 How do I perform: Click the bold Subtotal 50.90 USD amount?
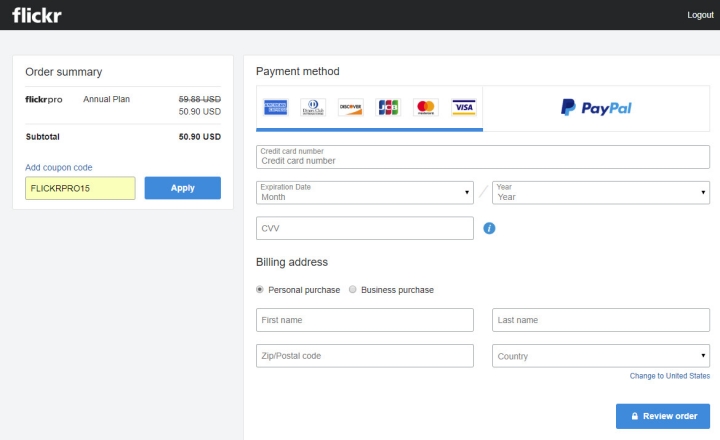click(x=200, y=137)
